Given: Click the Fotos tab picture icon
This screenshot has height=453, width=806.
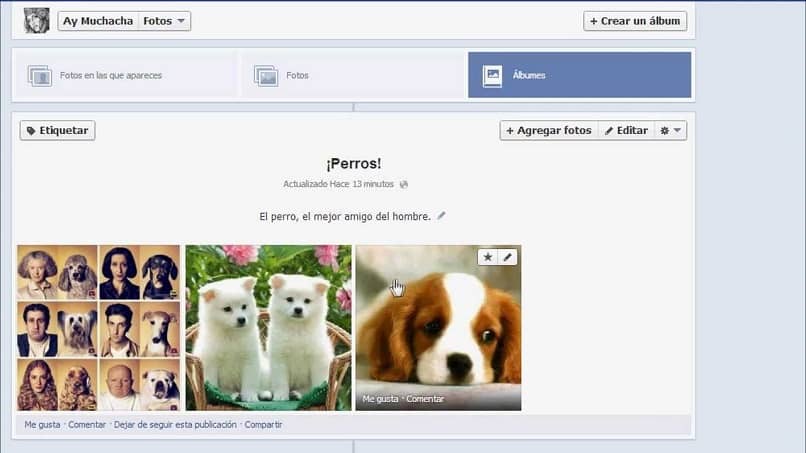Looking at the screenshot, I should click(x=266, y=76).
